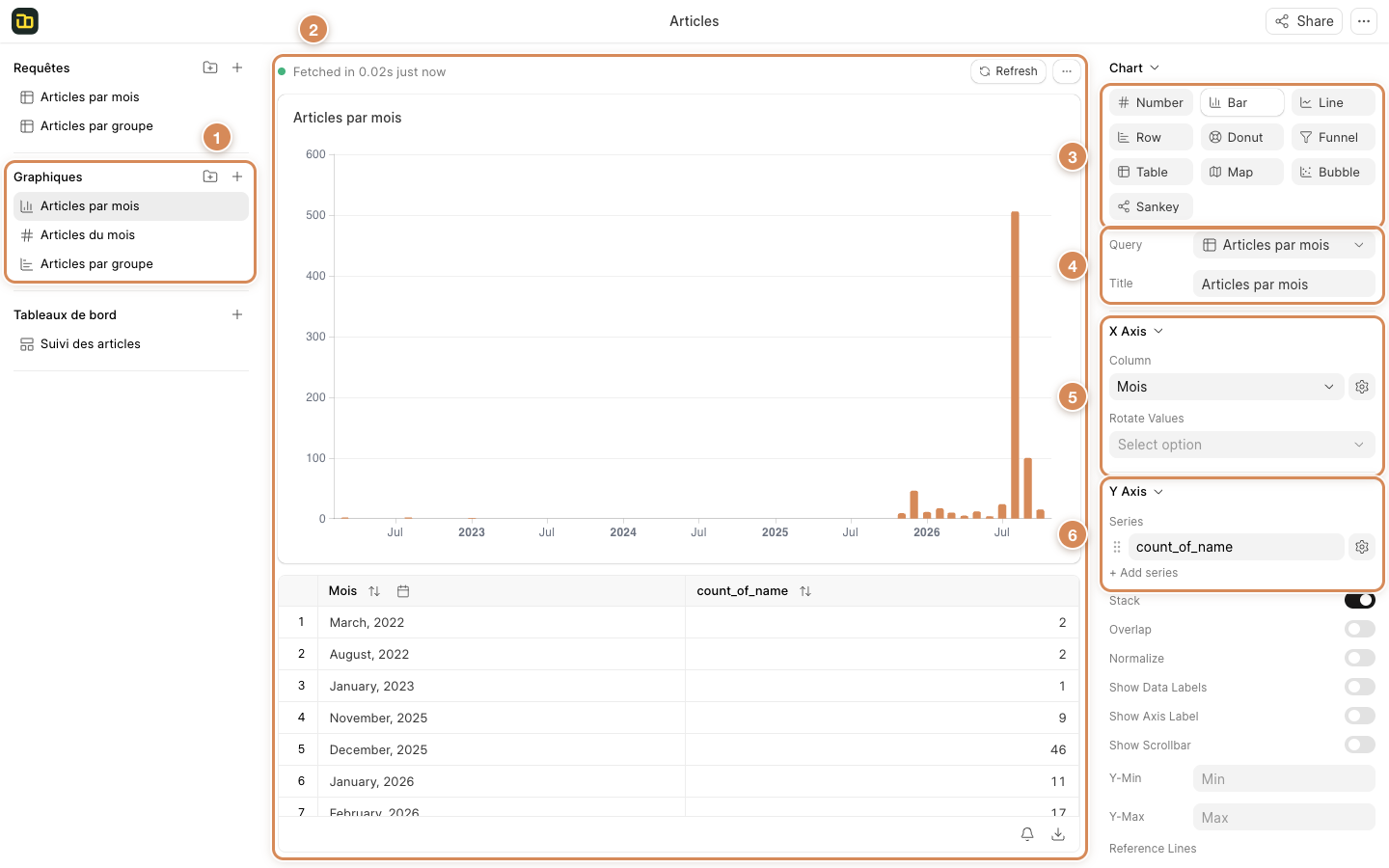
Task: Collapse the Y Axis section
Action: (x=1136, y=492)
